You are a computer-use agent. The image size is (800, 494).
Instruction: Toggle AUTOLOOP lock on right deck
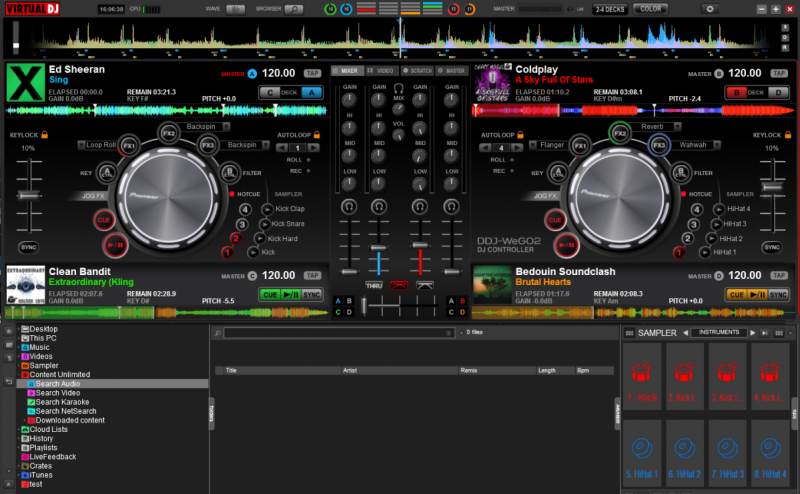coord(520,135)
